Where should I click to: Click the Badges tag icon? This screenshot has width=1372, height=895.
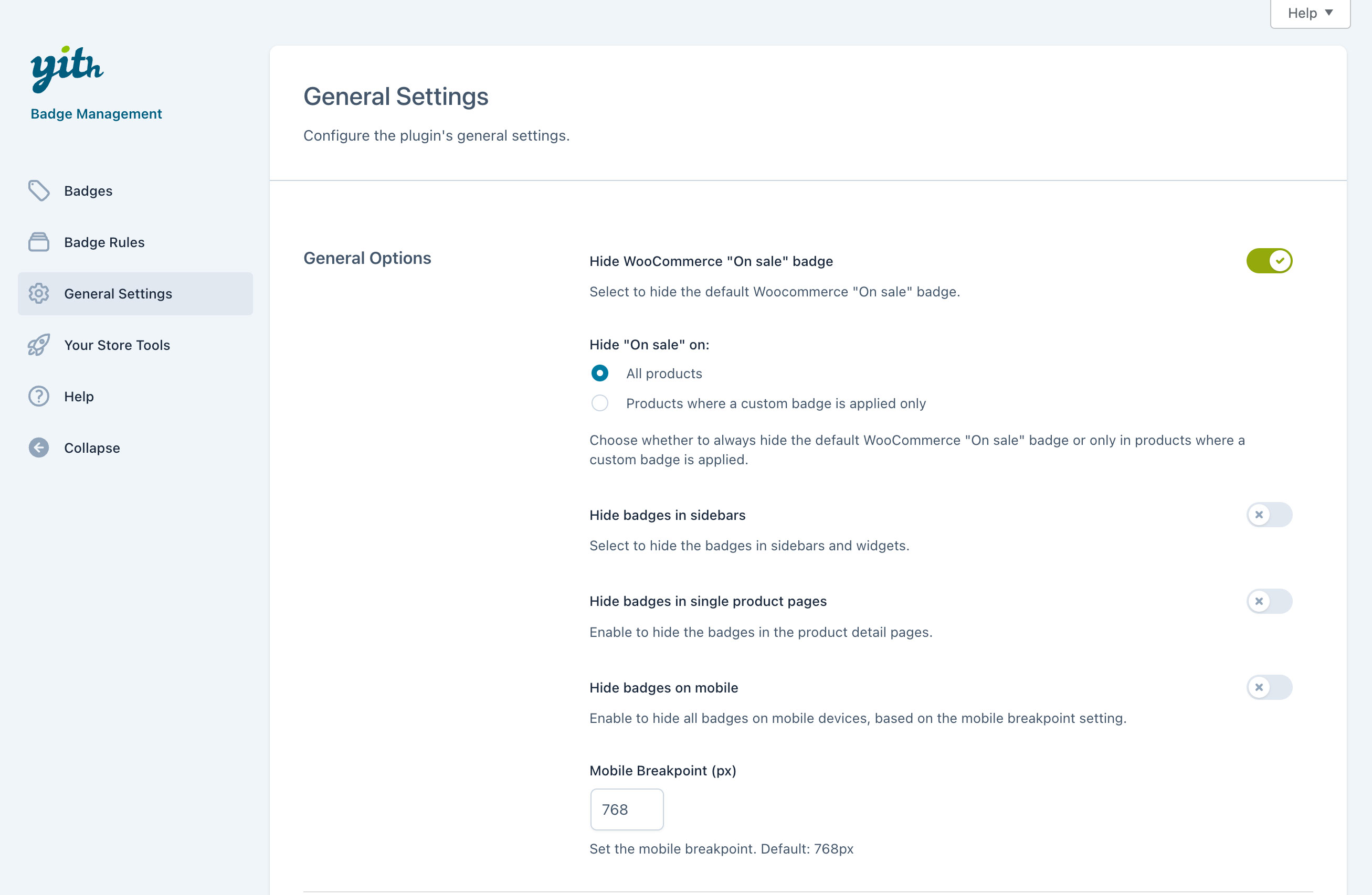[39, 191]
